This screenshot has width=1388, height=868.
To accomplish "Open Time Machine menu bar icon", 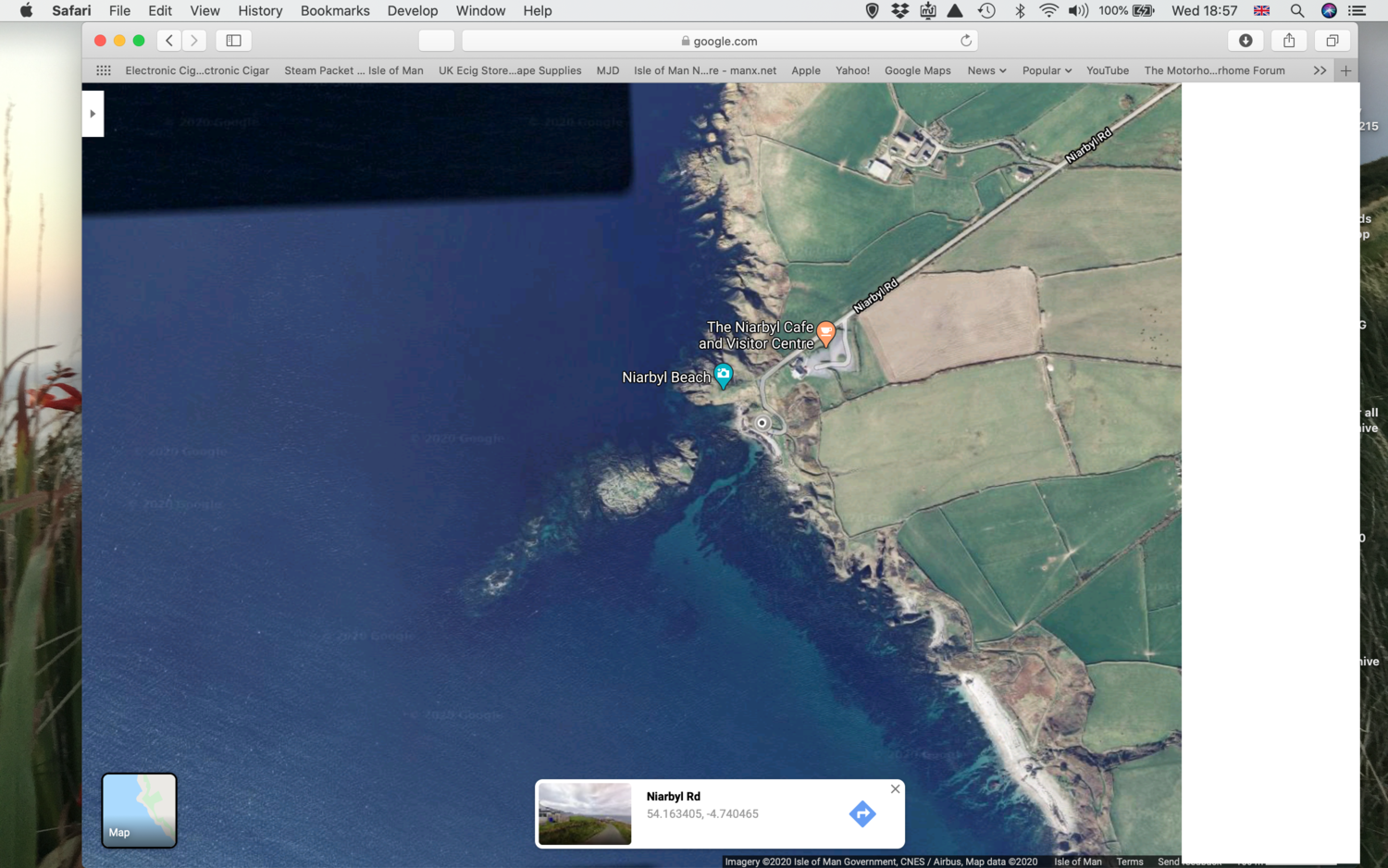I will coord(987,11).
